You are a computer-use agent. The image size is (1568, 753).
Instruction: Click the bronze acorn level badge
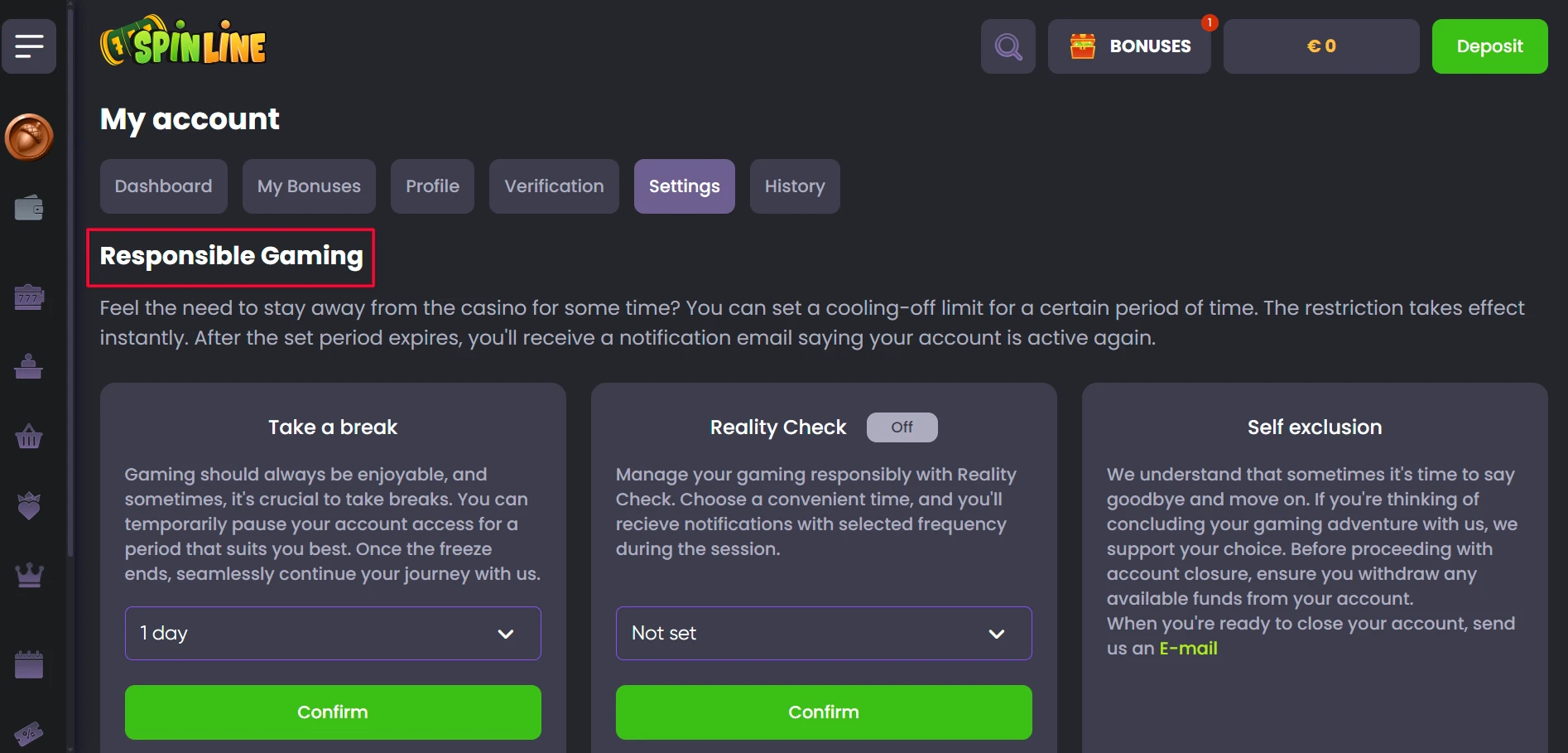click(29, 137)
